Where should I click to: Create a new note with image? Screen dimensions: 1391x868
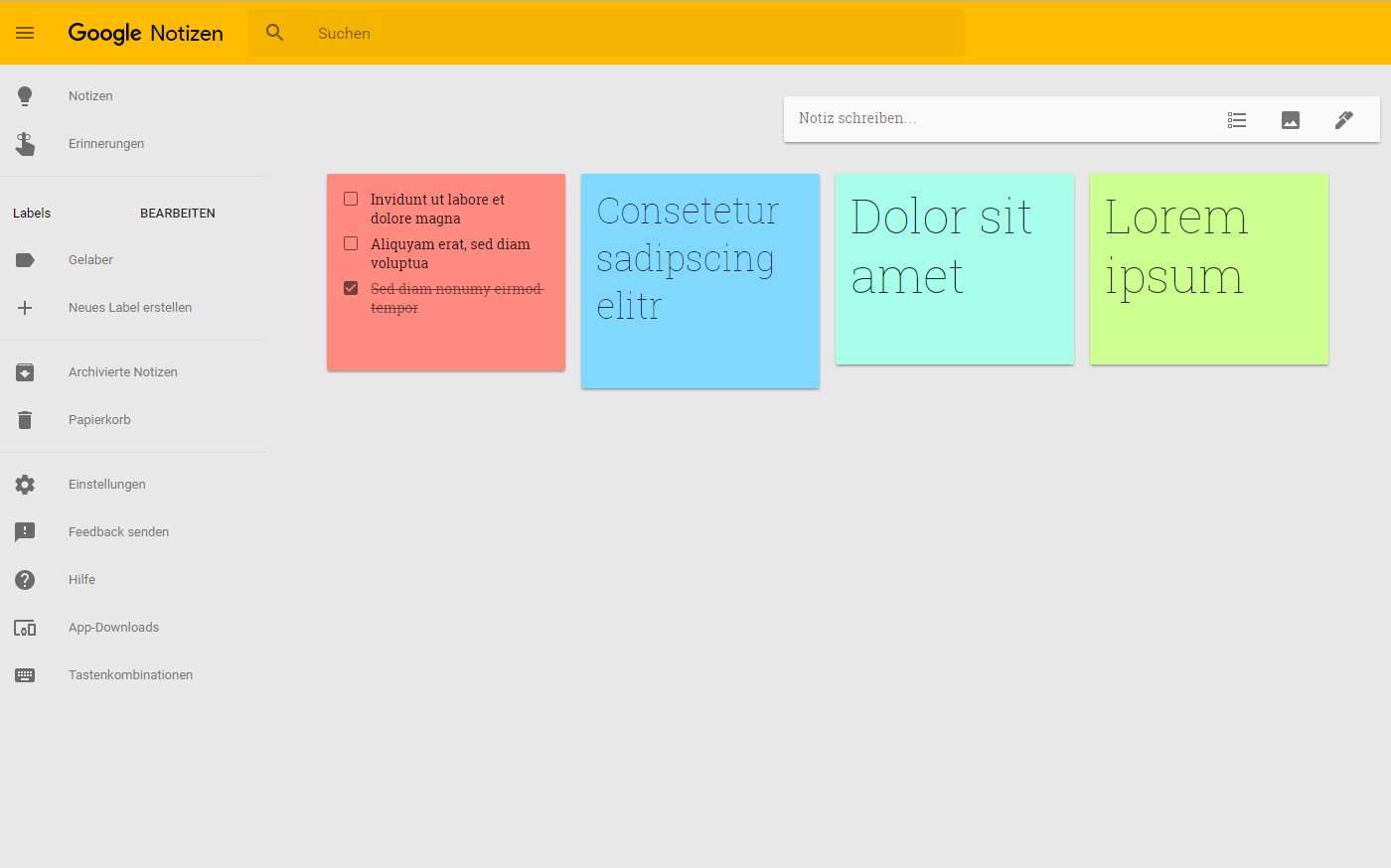click(x=1291, y=119)
